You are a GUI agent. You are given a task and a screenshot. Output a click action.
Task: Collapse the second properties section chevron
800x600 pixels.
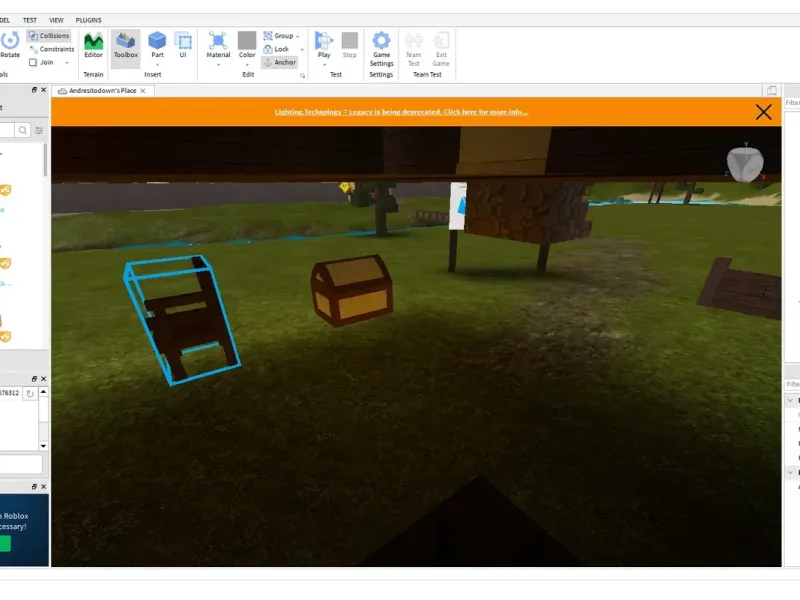pos(790,472)
